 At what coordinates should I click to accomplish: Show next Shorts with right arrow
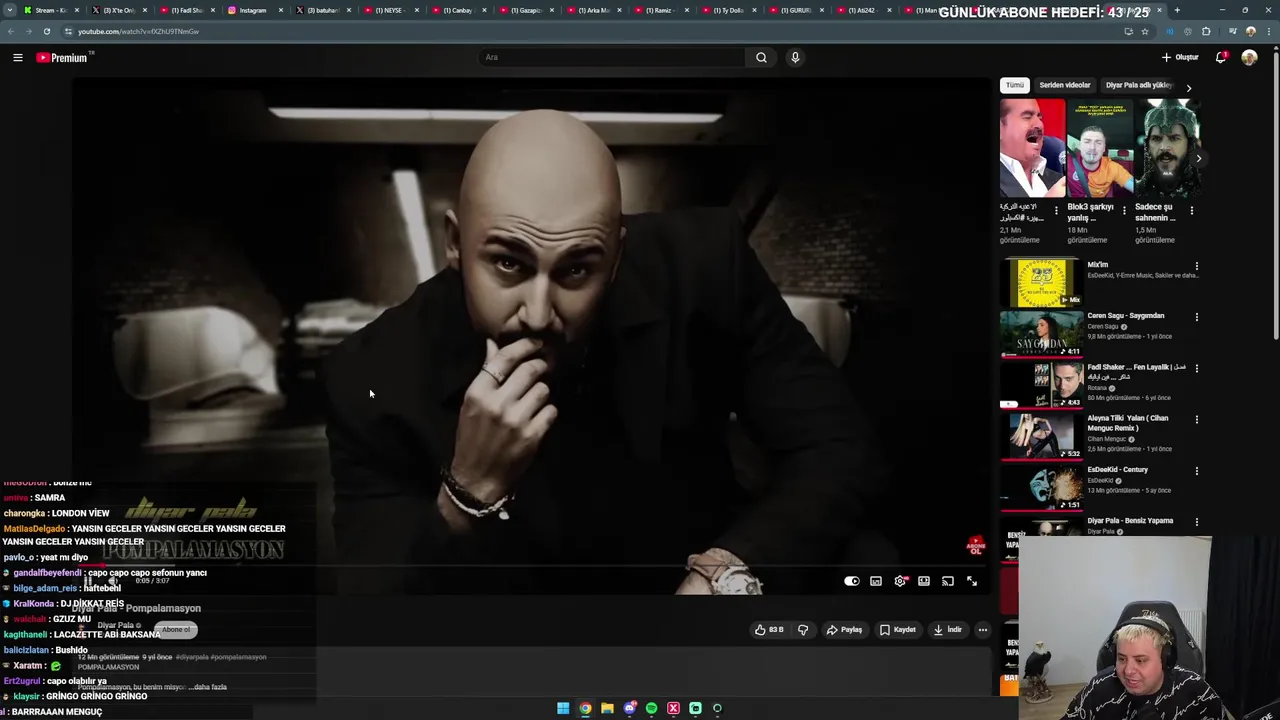1199,158
